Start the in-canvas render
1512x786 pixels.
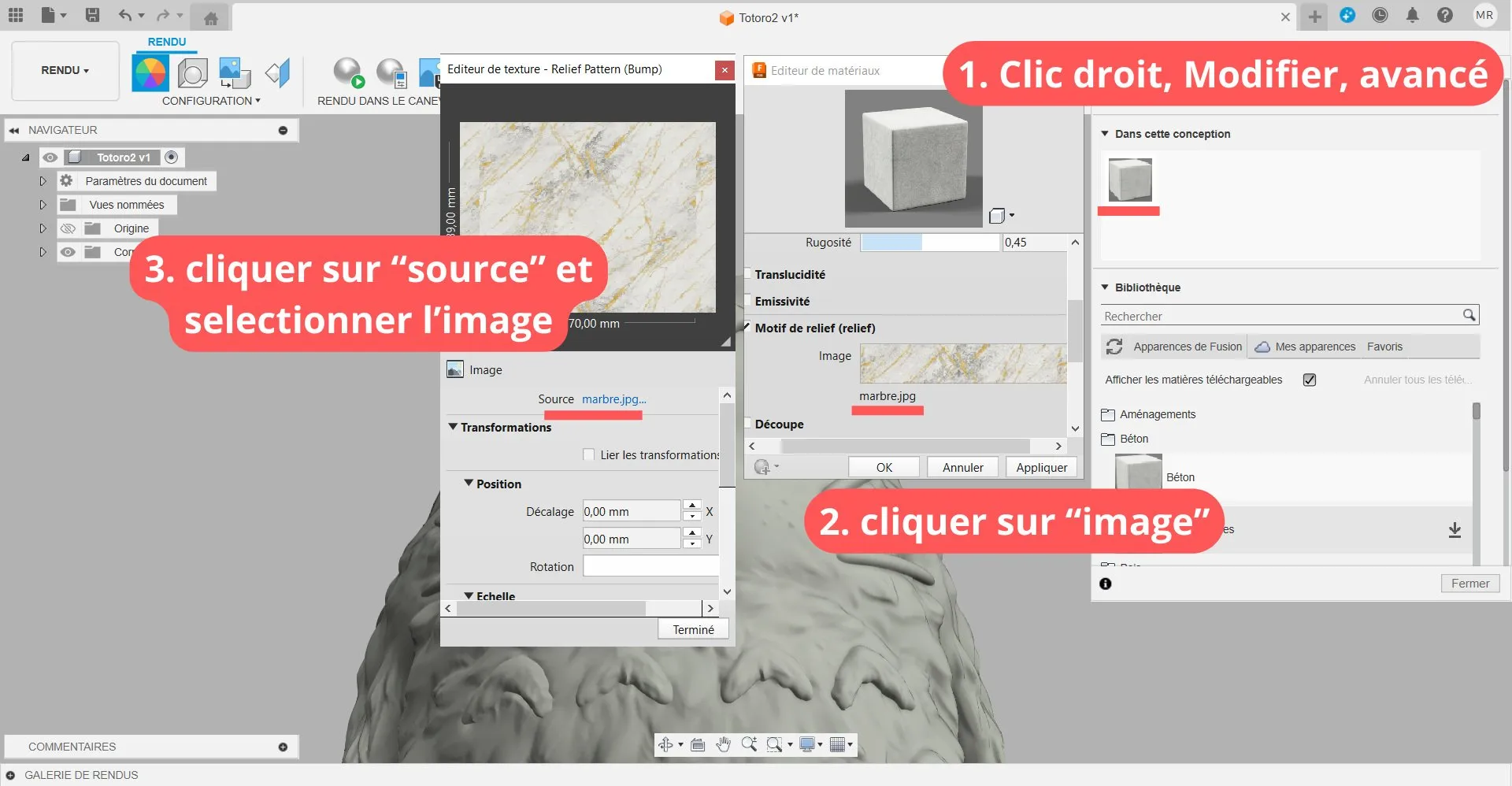pos(348,72)
